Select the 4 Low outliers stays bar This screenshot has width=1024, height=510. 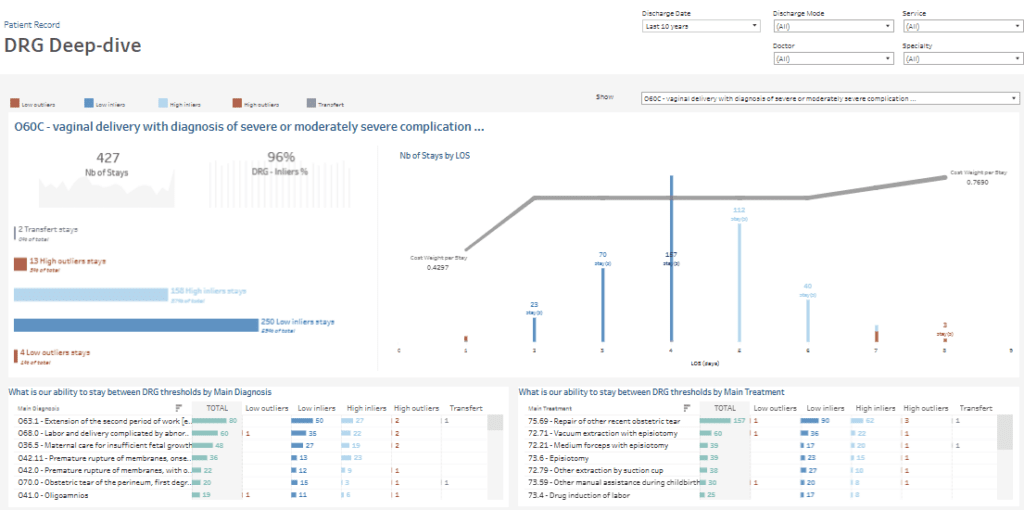tap(16, 357)
